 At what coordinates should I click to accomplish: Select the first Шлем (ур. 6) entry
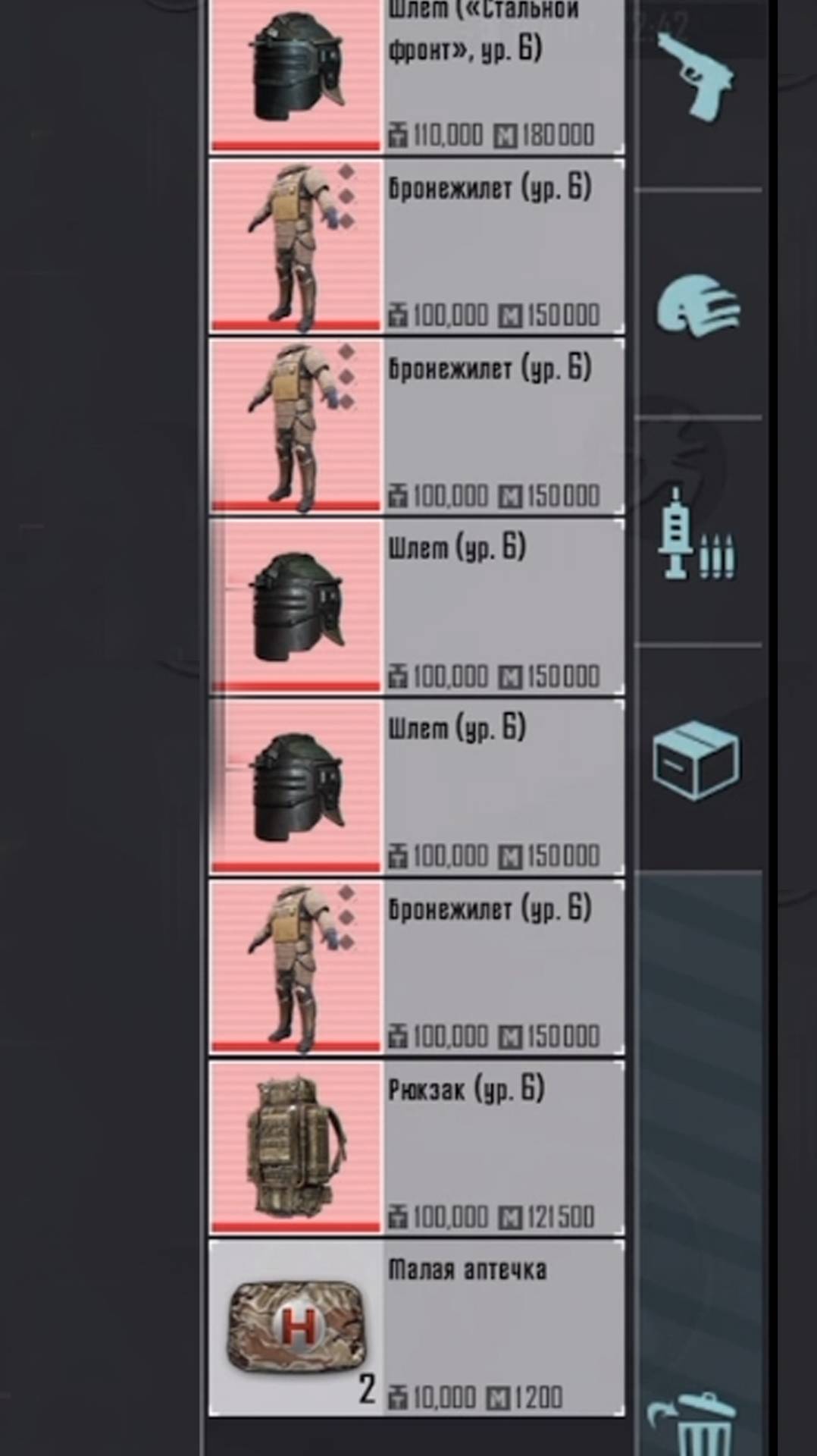pyautogui.click(x=417, y=607)
